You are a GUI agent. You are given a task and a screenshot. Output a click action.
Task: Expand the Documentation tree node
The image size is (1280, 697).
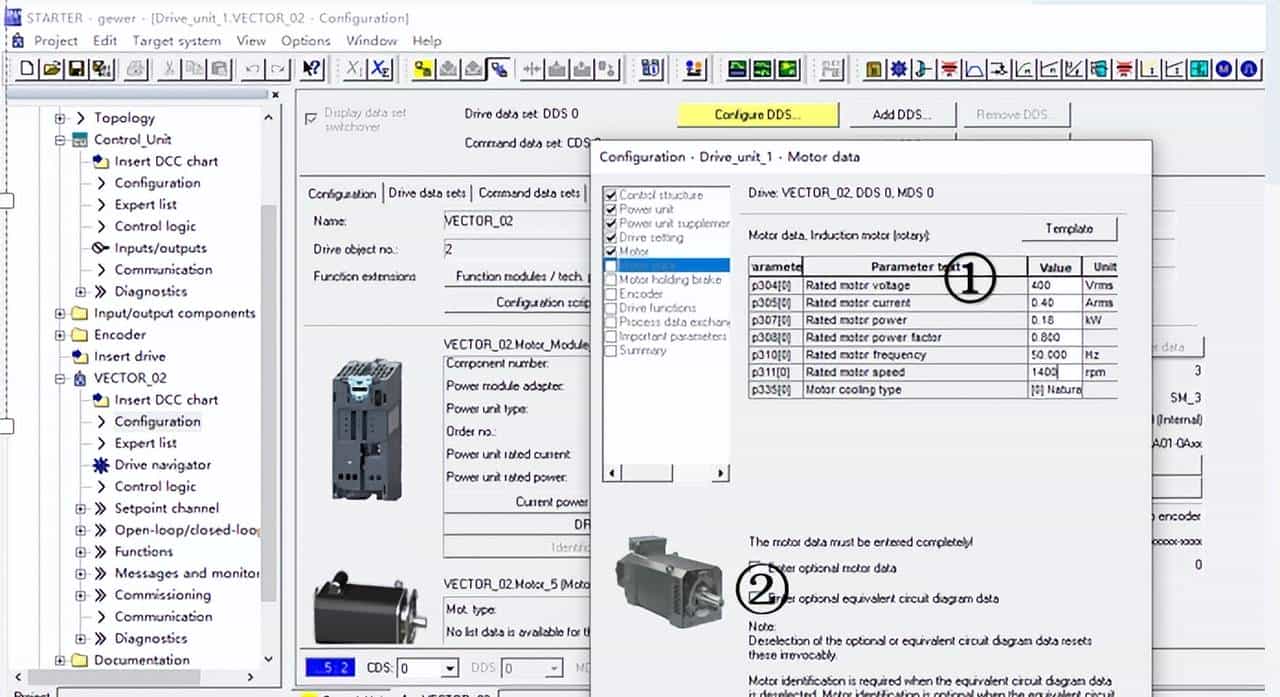pos(60,660)
